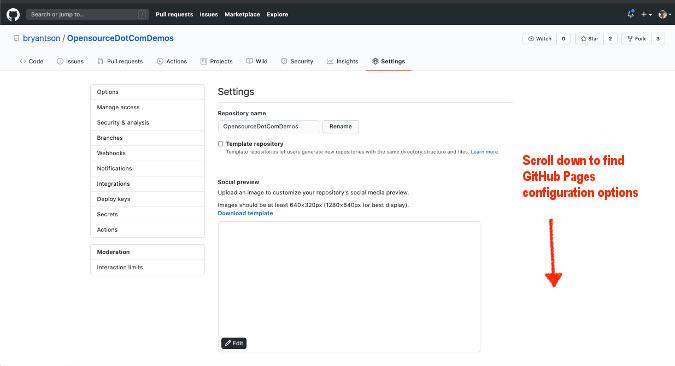Open Issues in top navigation
The width and height of the screenshot is (675, 366).
209,14
